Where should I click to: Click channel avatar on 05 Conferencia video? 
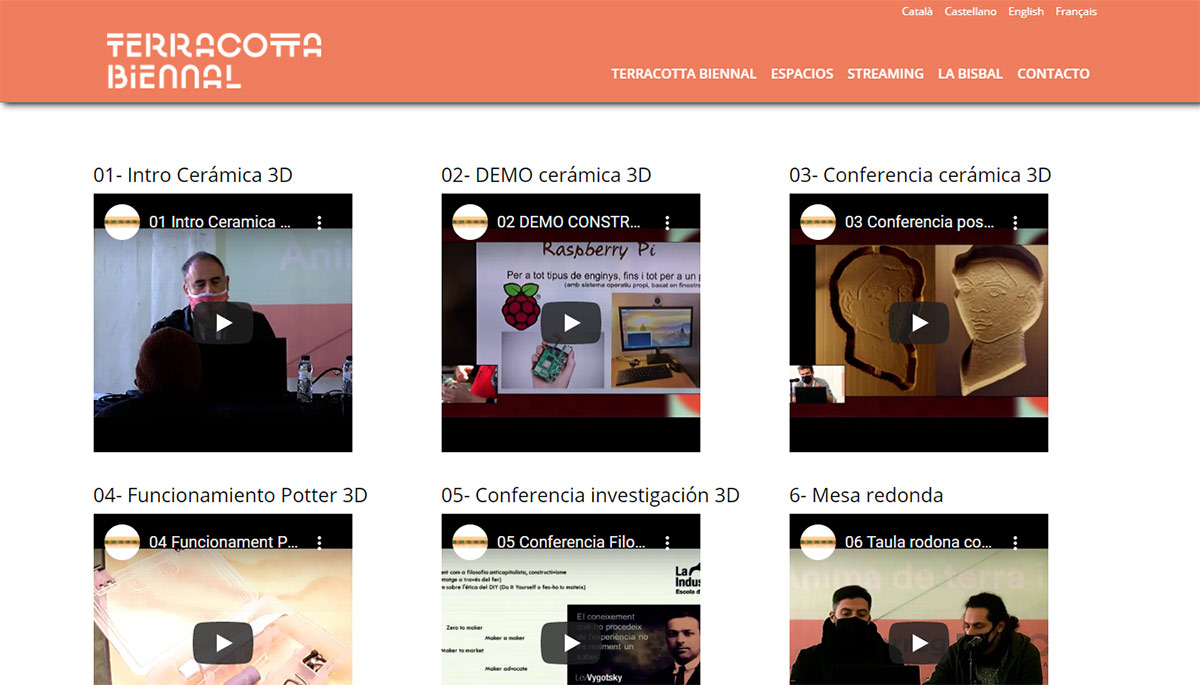pyautogui.click(x=470, y=542)
